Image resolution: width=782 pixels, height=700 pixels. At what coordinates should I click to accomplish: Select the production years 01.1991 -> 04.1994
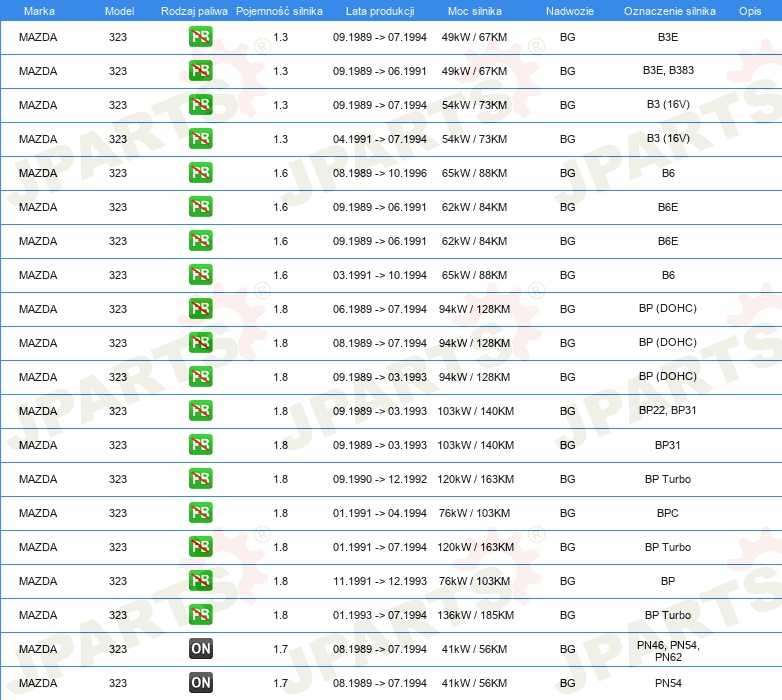[380, 513]
